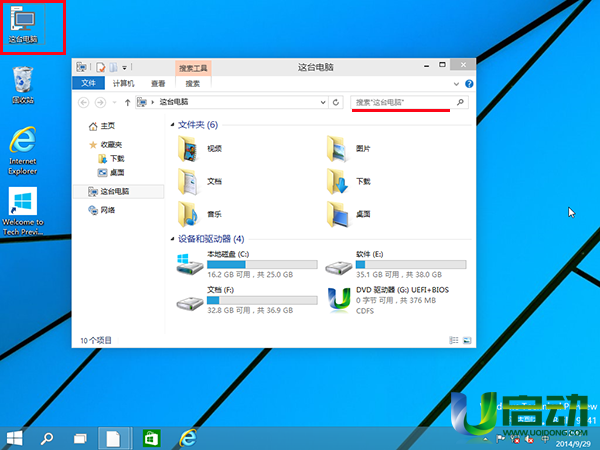The height and width of the screenshot is (450, 600).
Task: Select 本地磁盘 (C:) drive
Action: click(247, 264)
